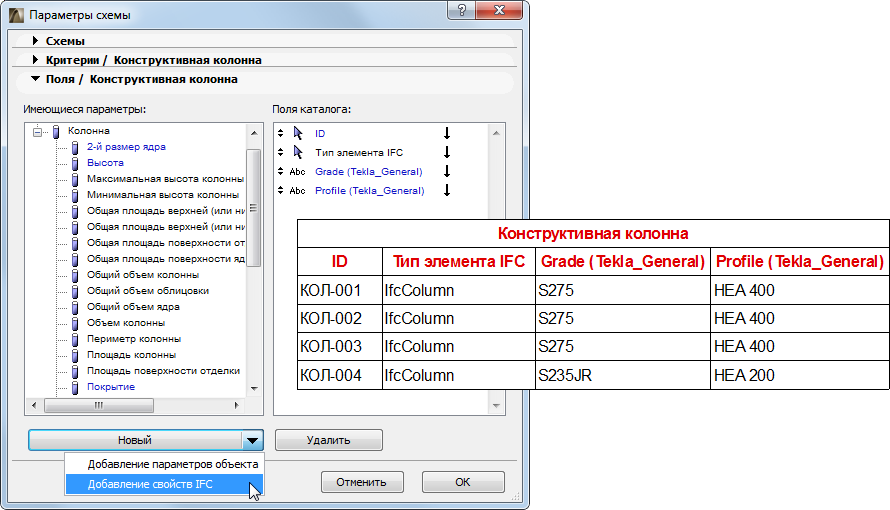
Task: Toggle sort arrow for Profile (Tekla_General)
Action: click(447, 190)
